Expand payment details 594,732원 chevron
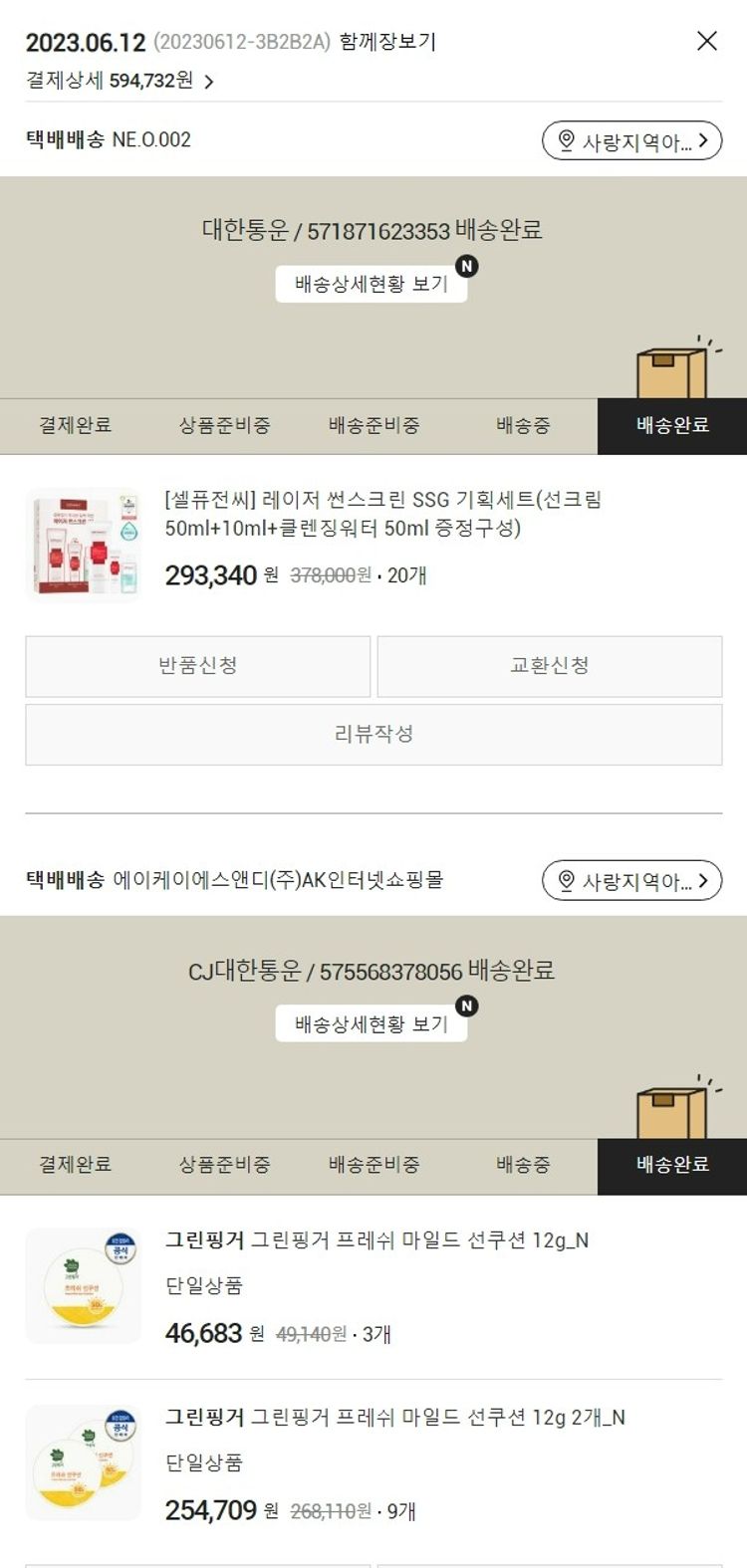 [x=208, y=83]
